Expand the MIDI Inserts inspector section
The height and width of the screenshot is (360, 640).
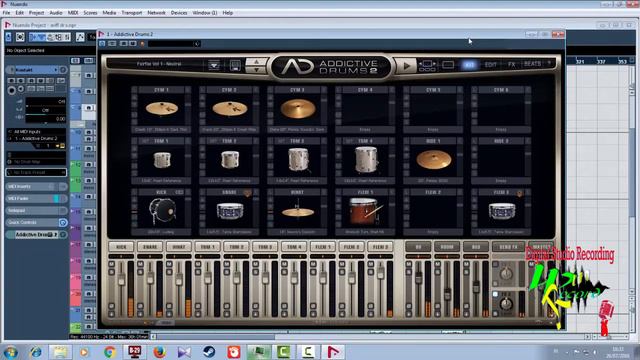click(36, 187)
